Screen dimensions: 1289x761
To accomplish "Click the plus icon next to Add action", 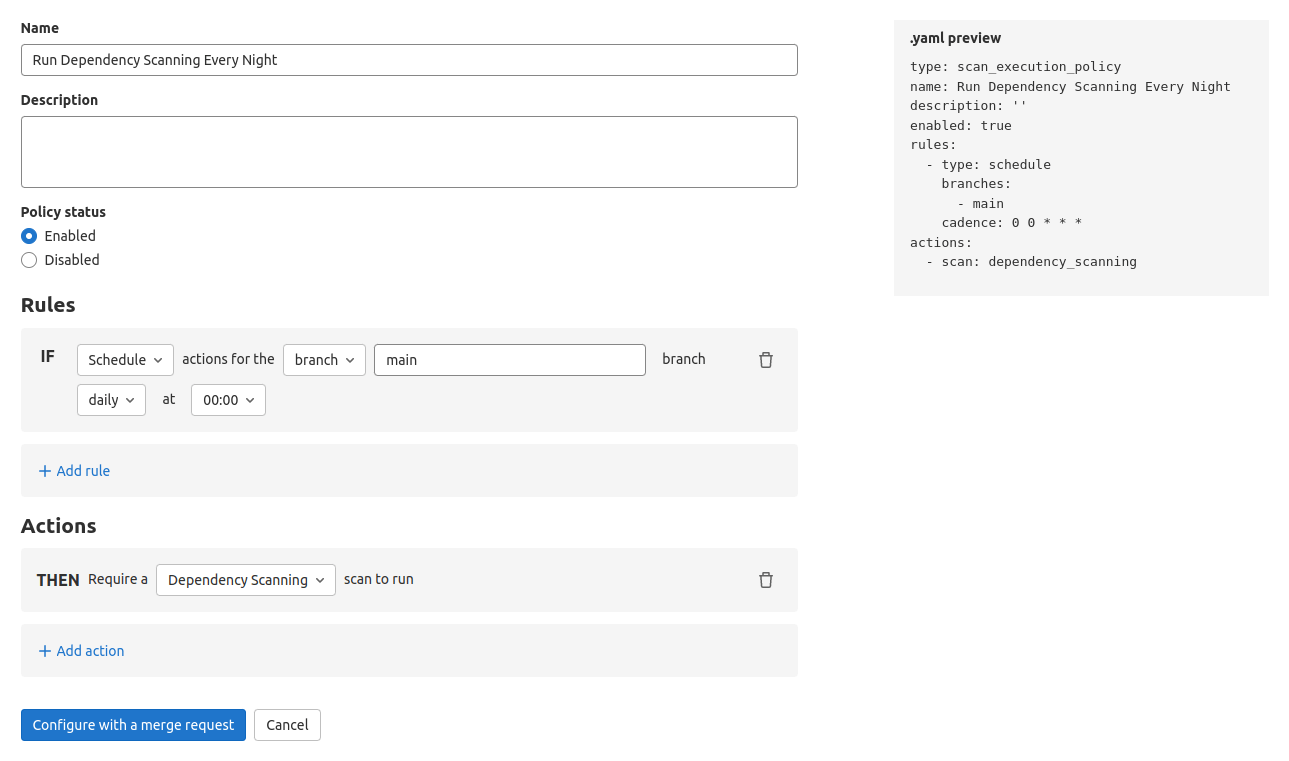I will pos(45,650).
